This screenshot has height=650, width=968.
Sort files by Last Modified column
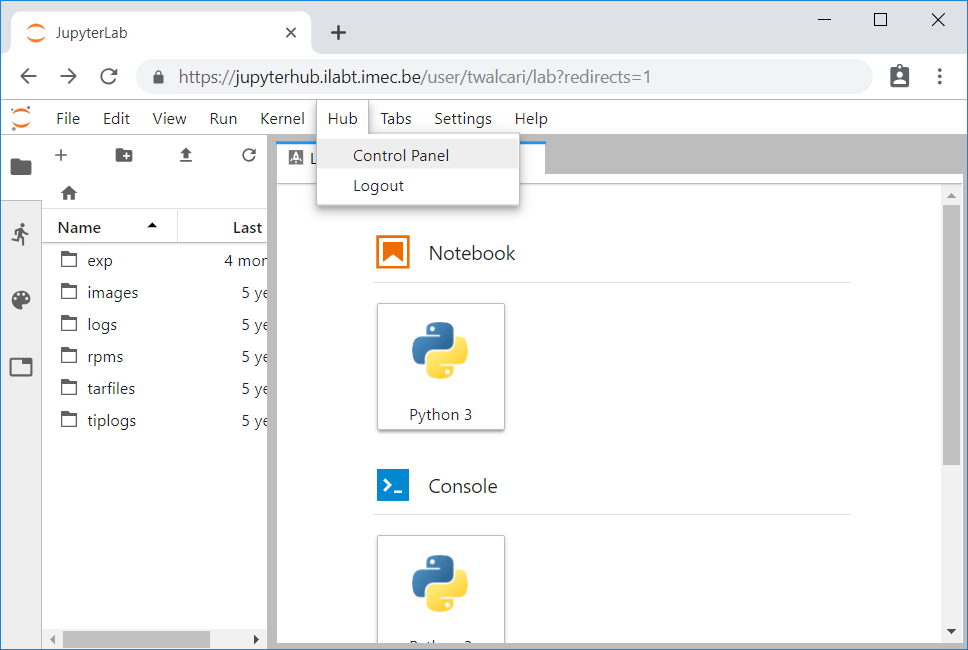pos(223,227)
